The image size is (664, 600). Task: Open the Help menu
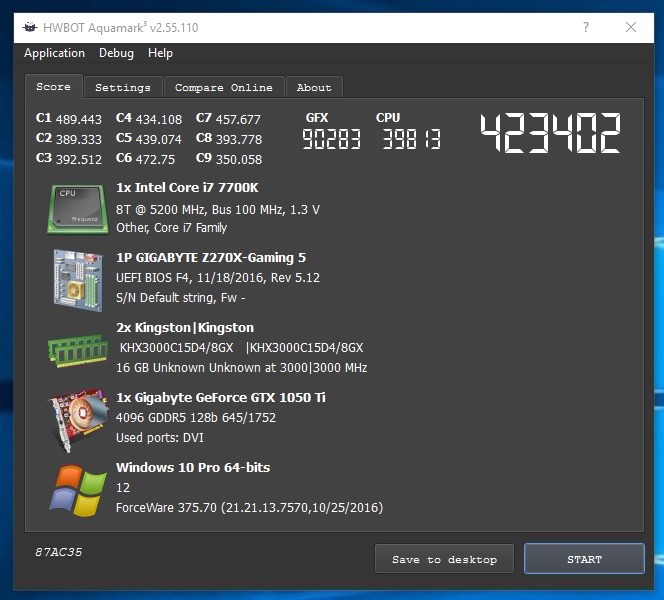point(160,53)
